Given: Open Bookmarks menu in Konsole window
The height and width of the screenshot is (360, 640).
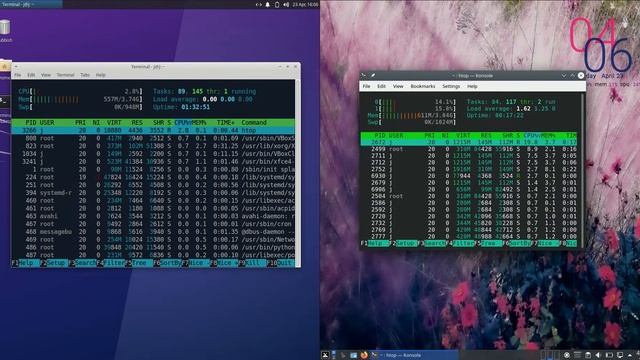Looking at the screenshot, I should click(x=423, y=86).
